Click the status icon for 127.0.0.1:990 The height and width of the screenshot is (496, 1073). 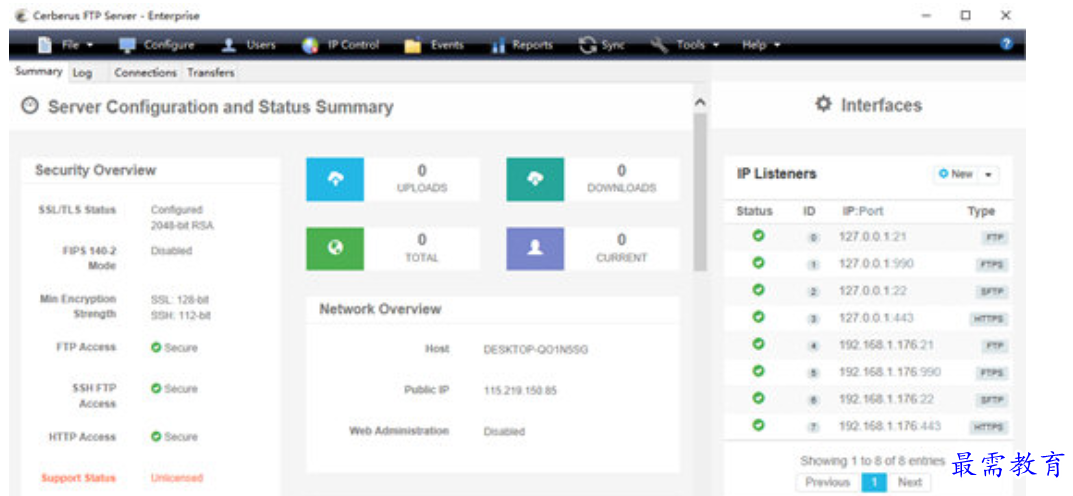(x=758, y=263)
